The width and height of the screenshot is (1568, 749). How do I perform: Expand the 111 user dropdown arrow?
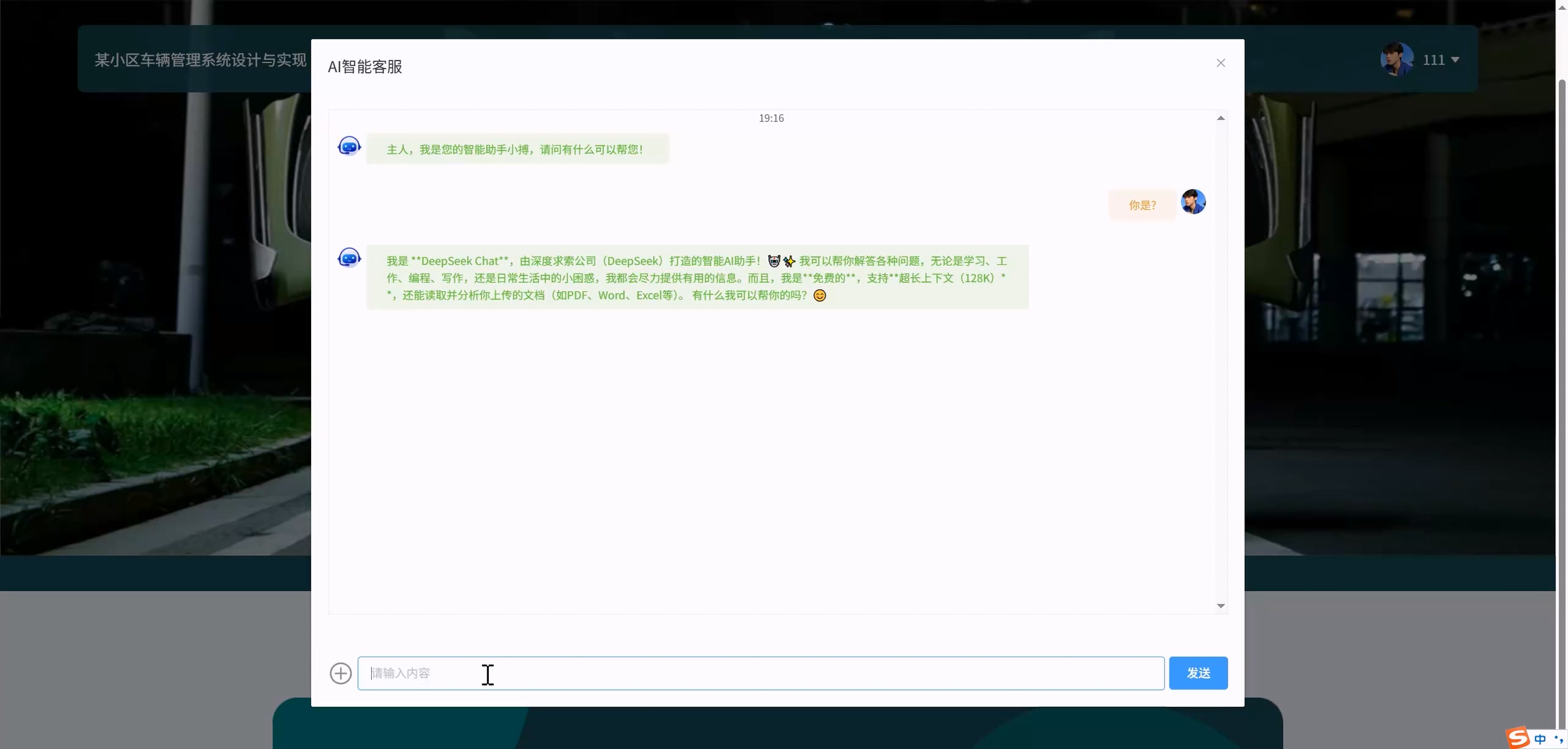coord(1455,60)
